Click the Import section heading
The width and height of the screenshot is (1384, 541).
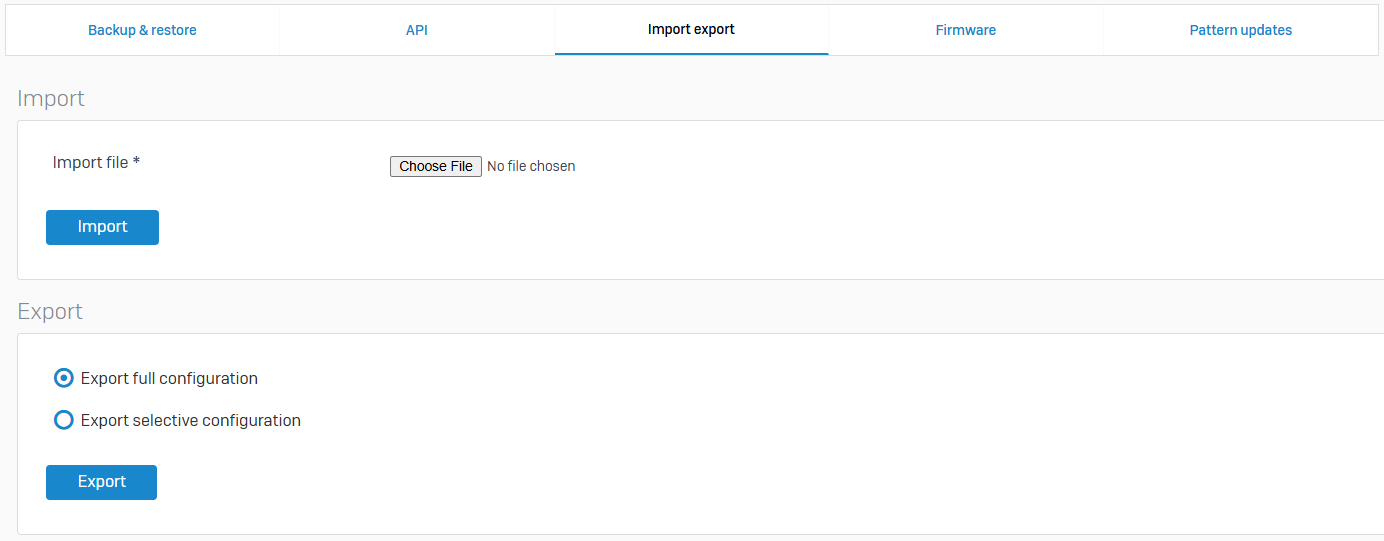[51, 98]
